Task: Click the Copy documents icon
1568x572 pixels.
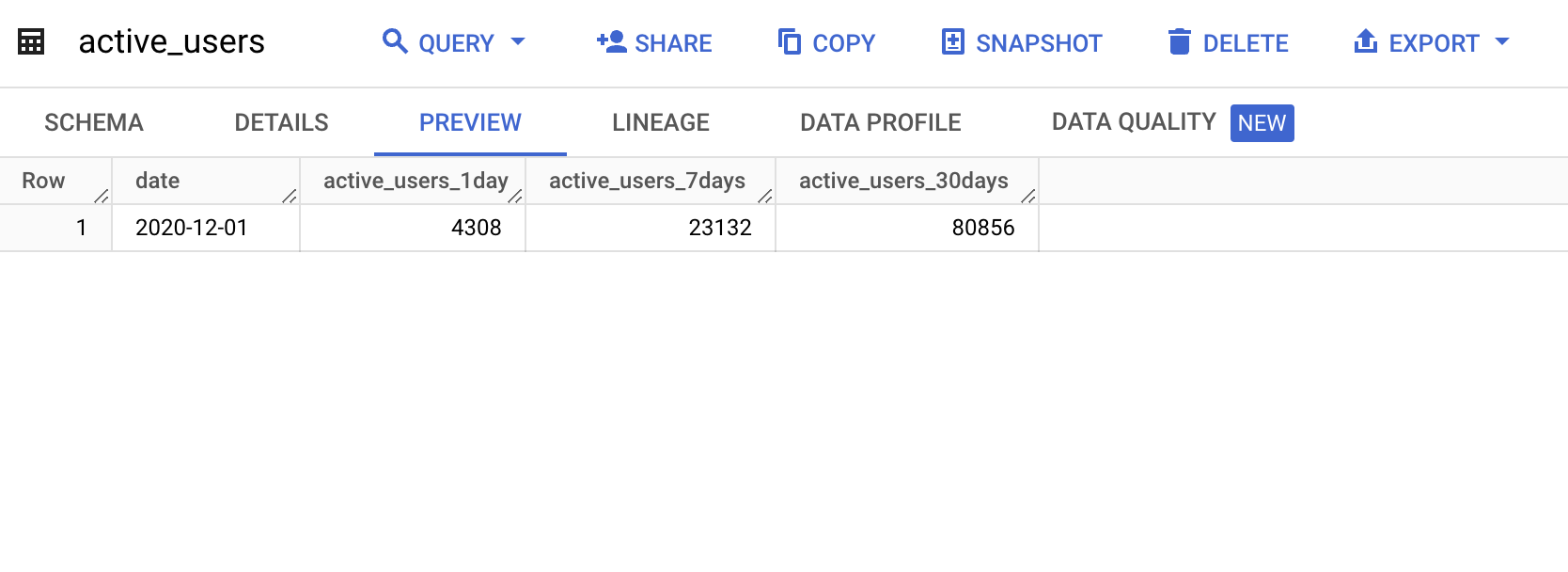Action: [x=789, y=41]
